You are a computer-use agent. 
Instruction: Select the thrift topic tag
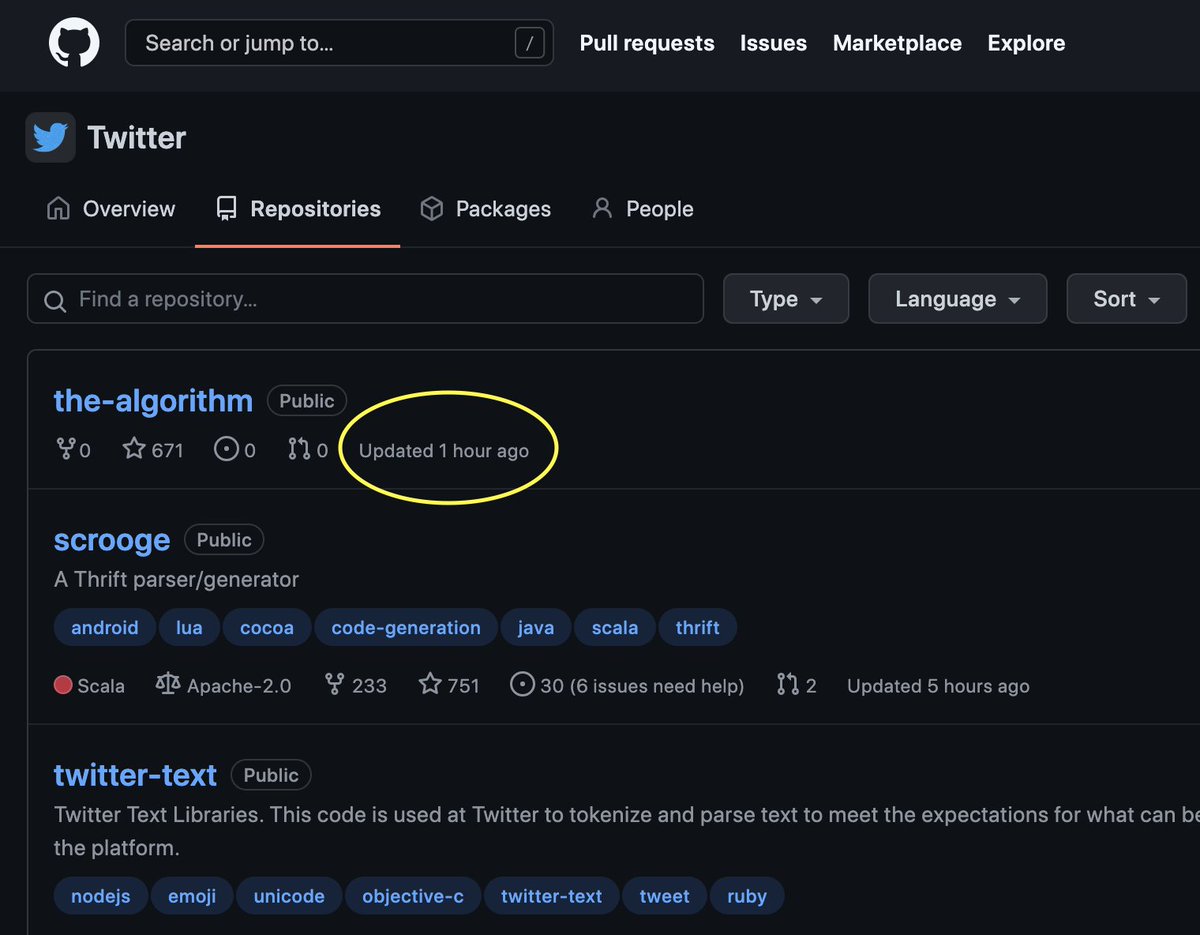pyautogui.click(x=698, y=628)
